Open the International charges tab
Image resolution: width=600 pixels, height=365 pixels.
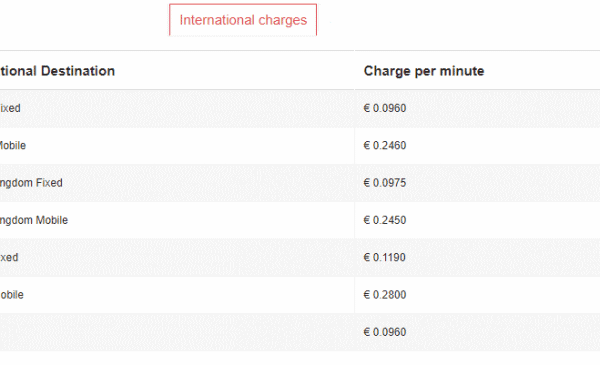243,20
